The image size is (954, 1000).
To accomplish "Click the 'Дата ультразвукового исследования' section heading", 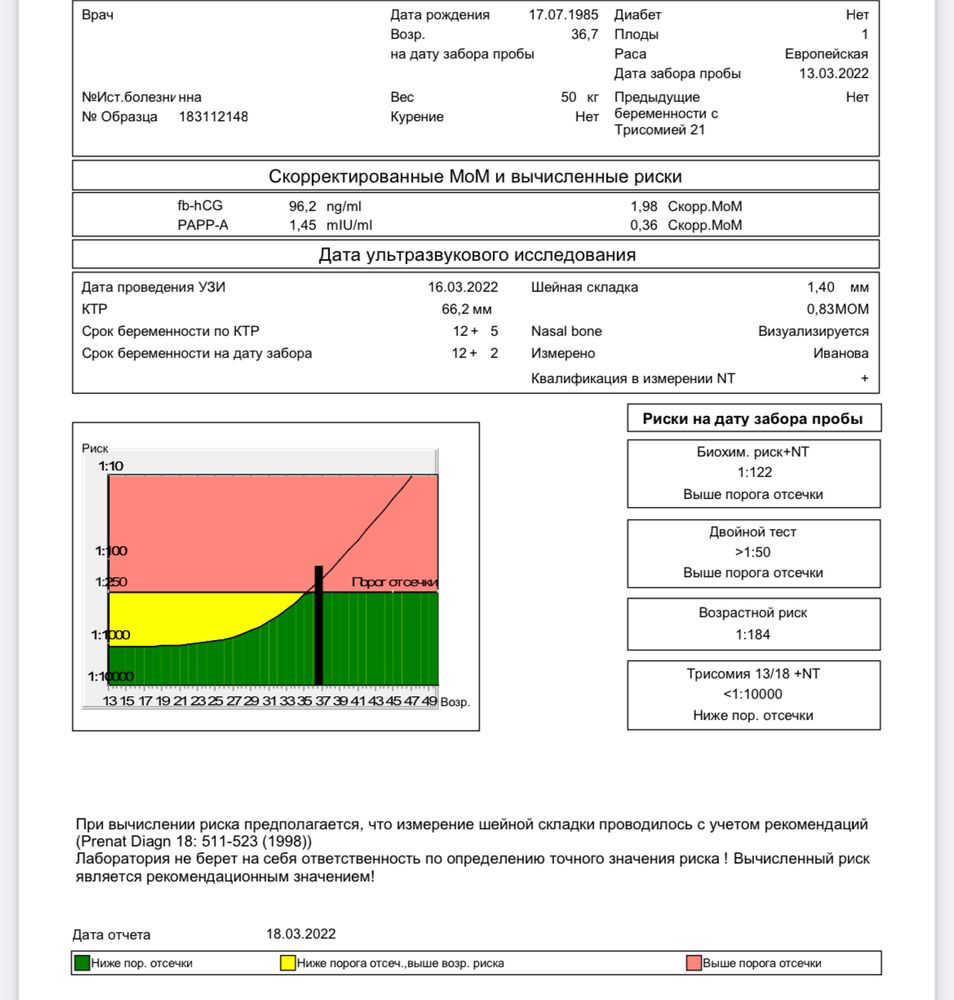I will [x=475, y=255].
